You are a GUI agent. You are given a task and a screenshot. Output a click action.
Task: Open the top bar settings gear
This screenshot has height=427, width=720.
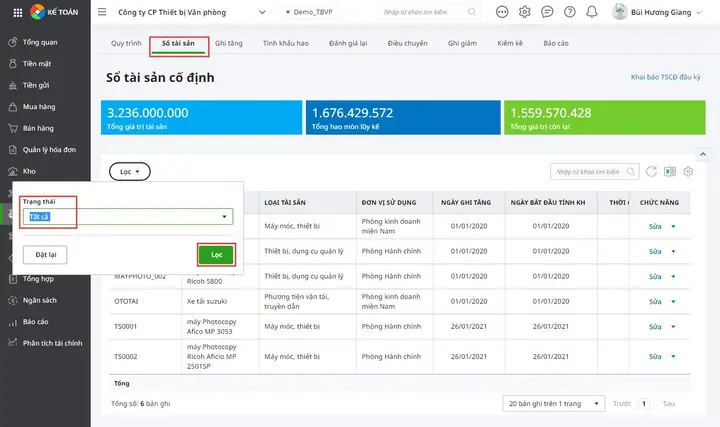click(x=526, y=12)
